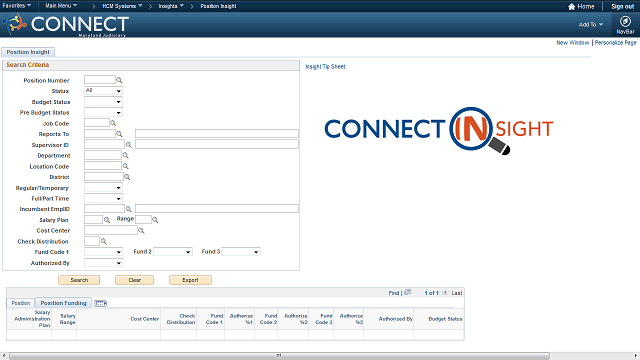This screenshot has width=640, height=360.
Task: Click the Export button
Action: pos(190,280)
